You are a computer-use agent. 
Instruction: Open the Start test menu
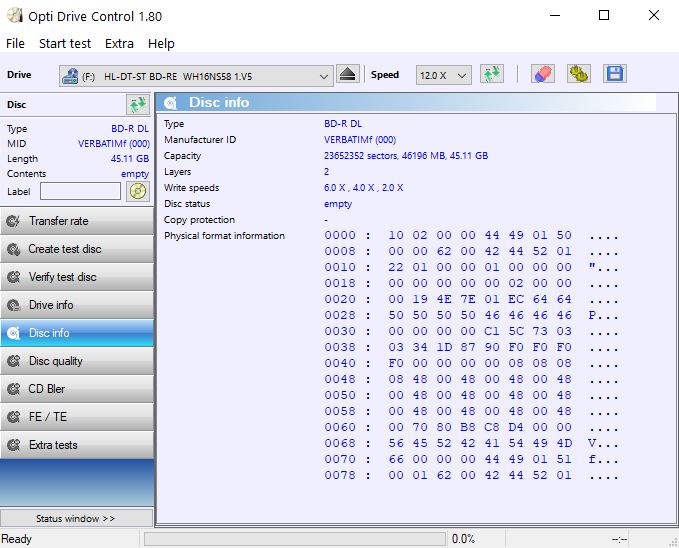tap(65, 44)
